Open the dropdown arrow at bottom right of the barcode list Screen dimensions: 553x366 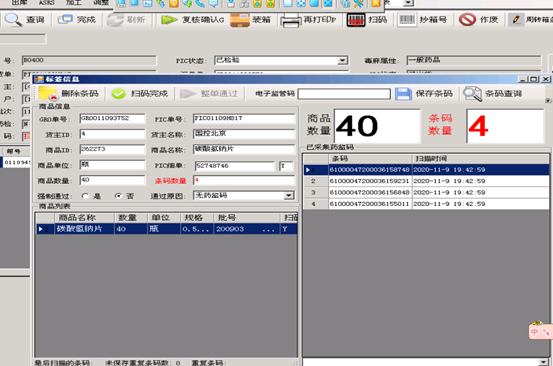(x=544, y=362)
